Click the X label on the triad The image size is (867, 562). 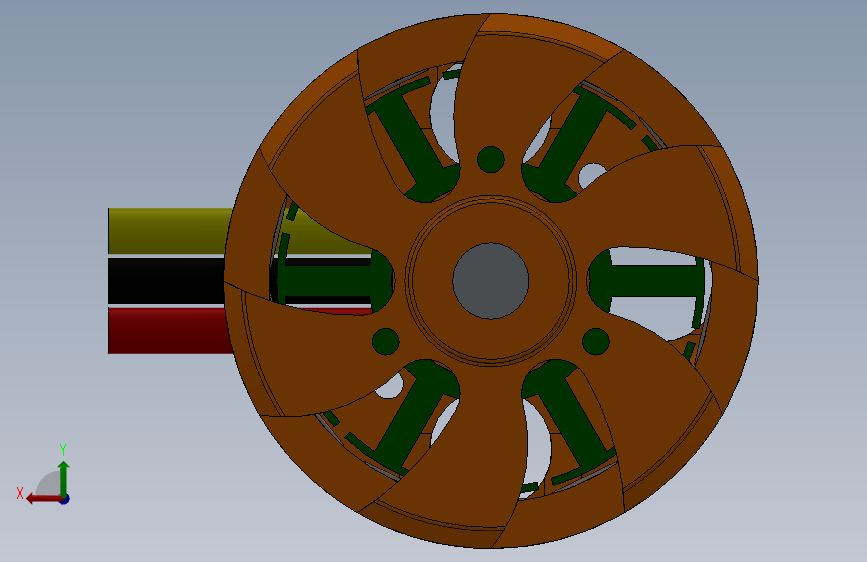click(20, 493)
